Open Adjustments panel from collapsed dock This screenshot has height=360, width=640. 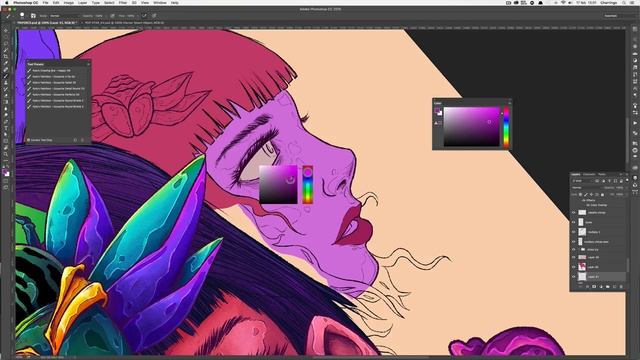635,60
